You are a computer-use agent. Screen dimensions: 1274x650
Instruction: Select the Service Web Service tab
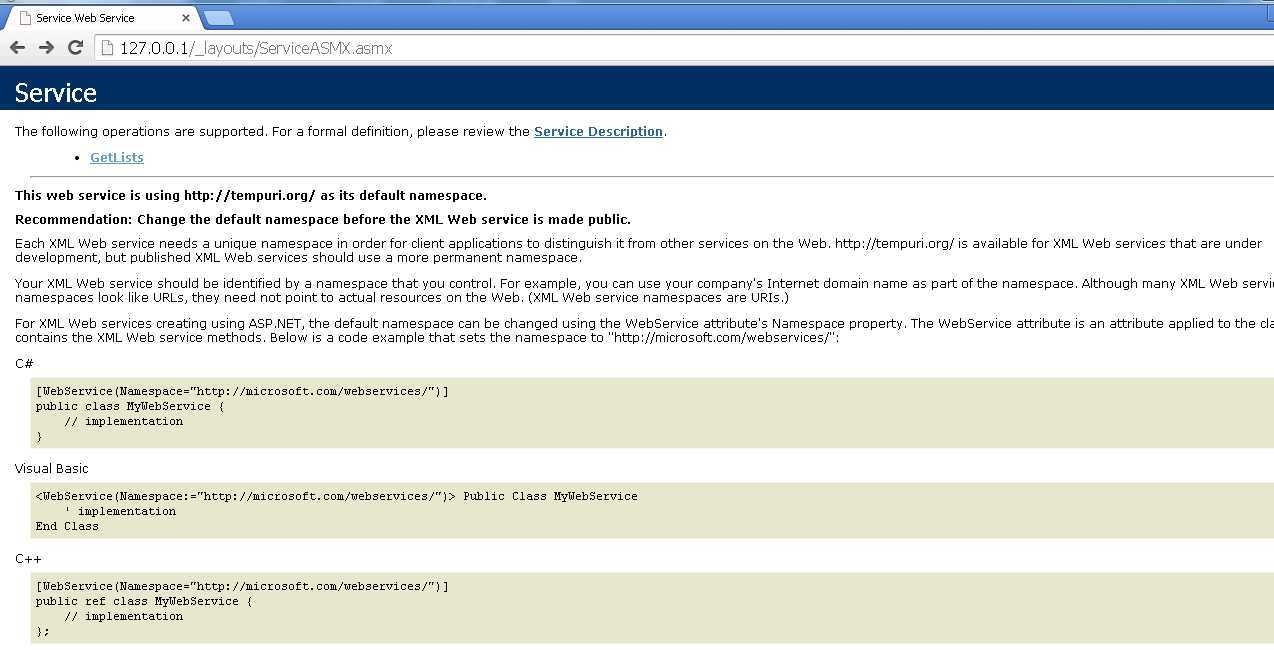point(90,18)
